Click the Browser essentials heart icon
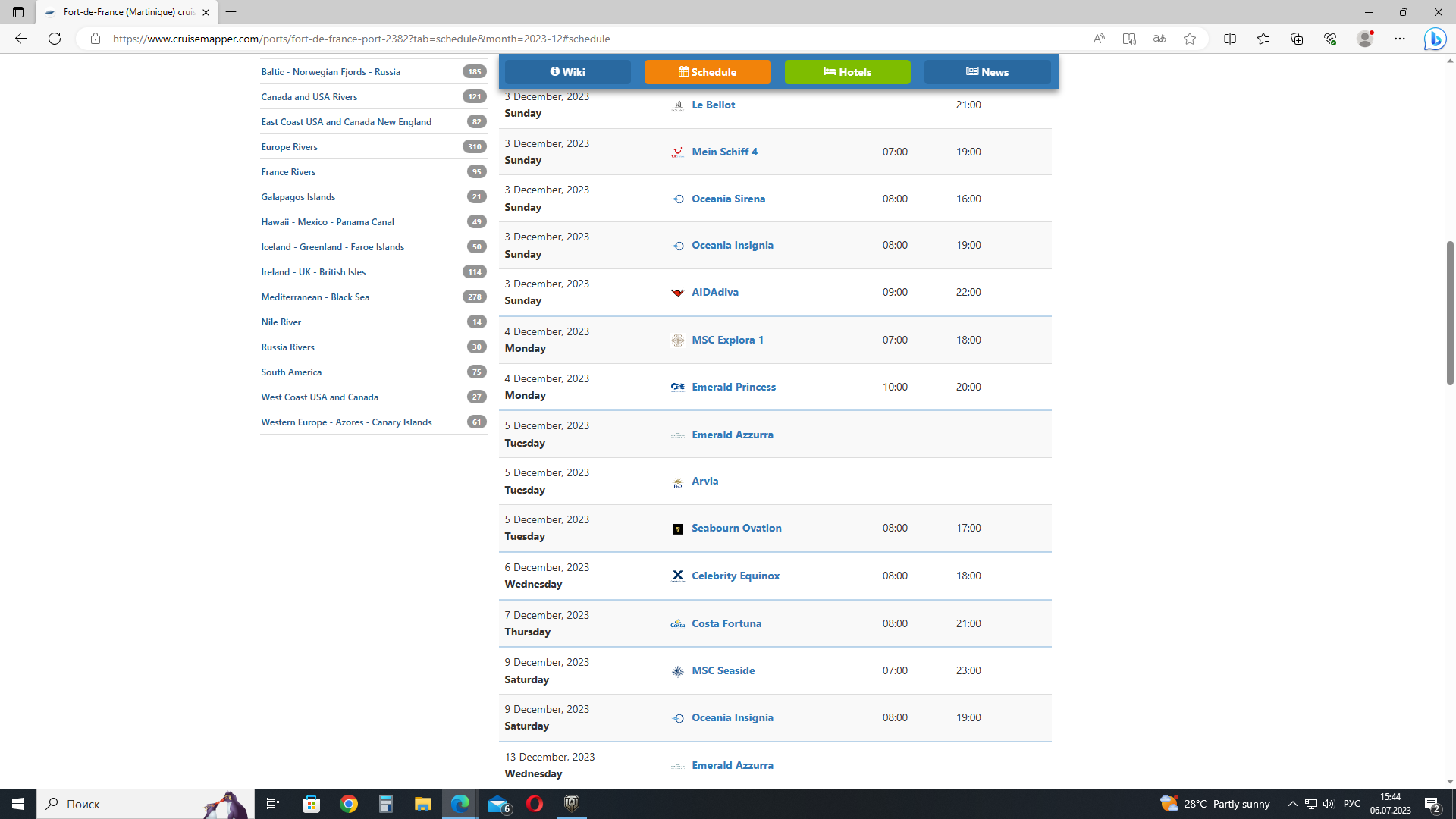 point(1330,39)
